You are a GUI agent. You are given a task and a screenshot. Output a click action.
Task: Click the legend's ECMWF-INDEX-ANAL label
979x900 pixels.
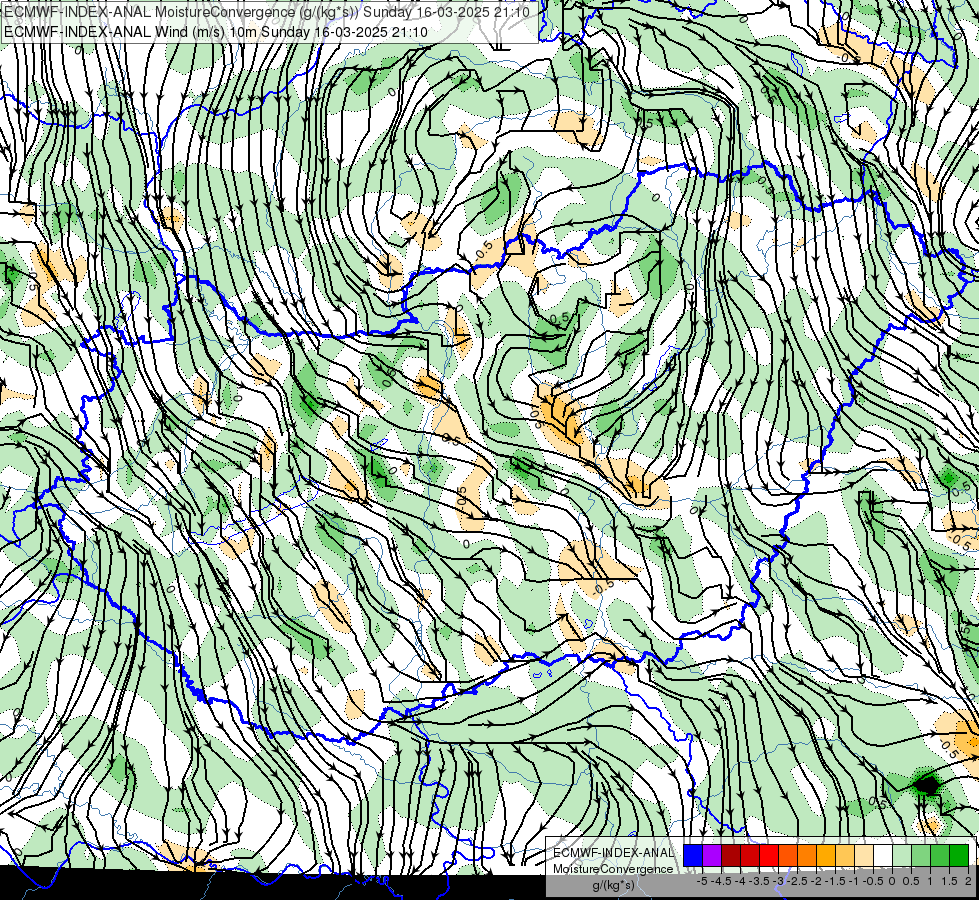(x=613, y=853)
